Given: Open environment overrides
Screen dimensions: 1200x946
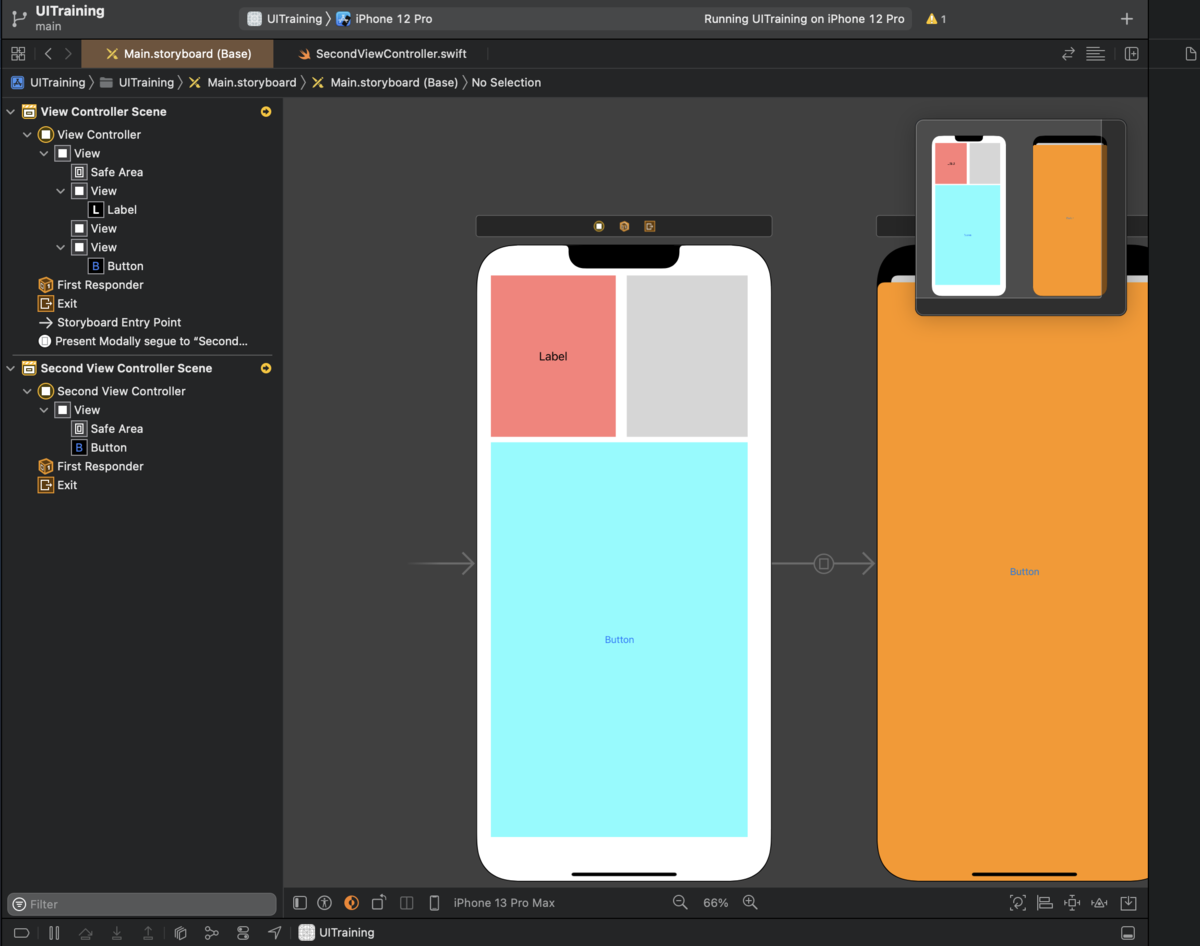Looking at the screenshot, I should pyautogui.click(x=243, y=933).
